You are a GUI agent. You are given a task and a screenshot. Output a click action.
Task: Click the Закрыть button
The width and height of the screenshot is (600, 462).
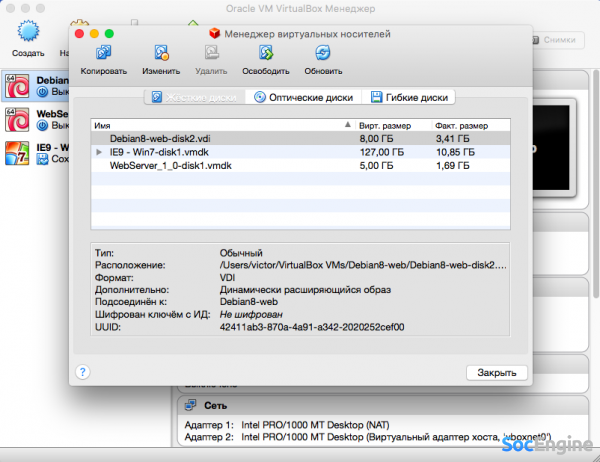(x=497, y=372)
